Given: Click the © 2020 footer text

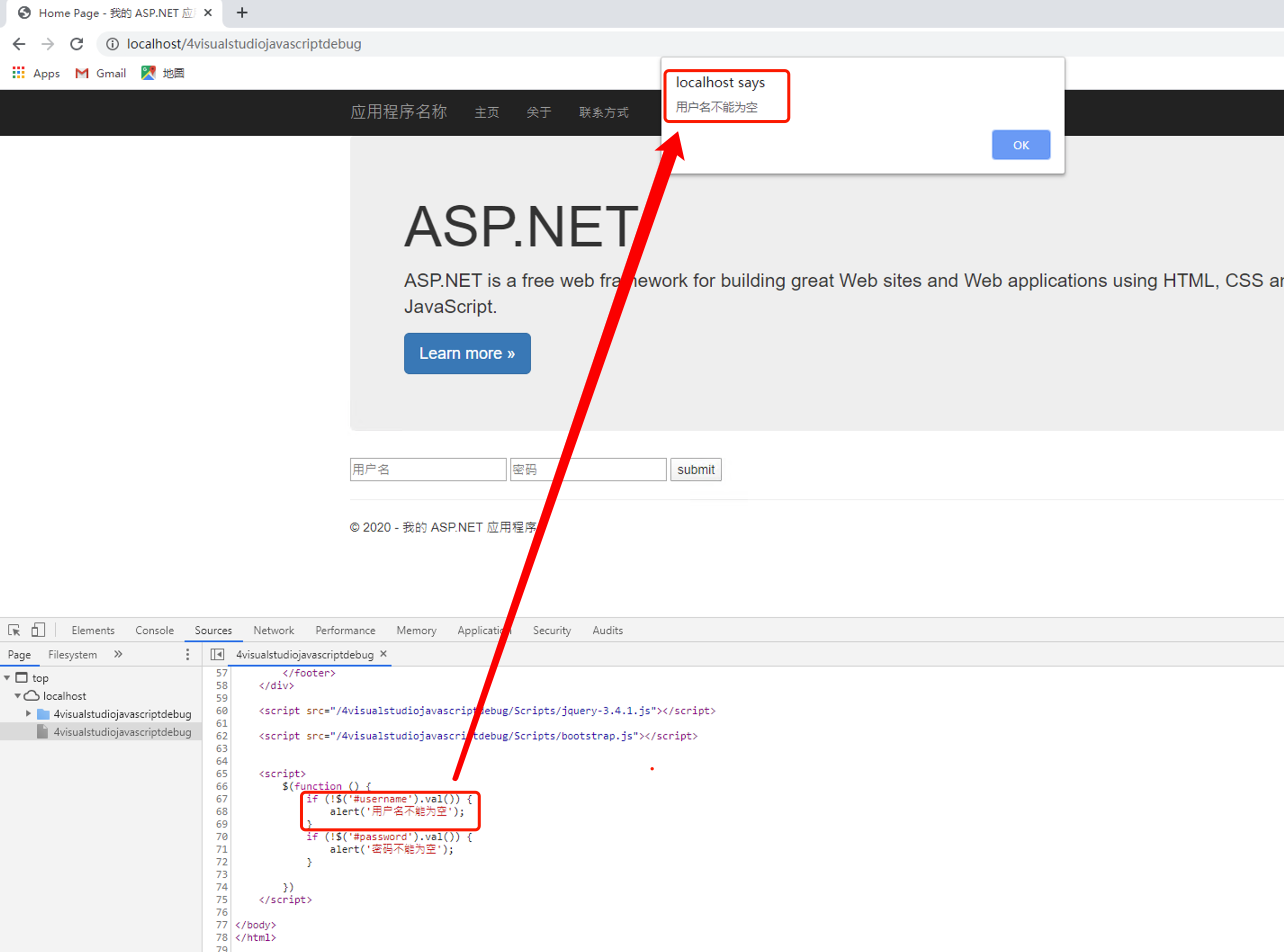Looking at the screenshot, I should [444, 527].
